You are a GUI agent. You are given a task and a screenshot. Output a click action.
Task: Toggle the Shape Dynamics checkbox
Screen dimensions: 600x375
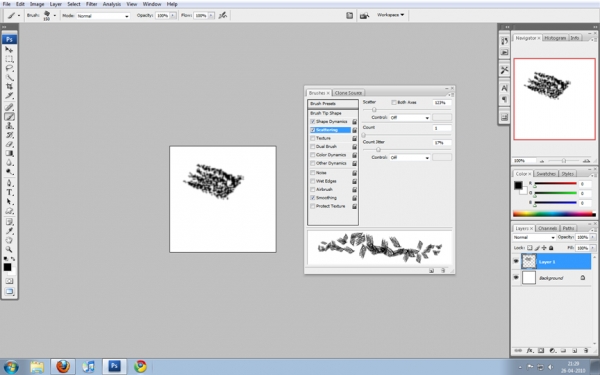(313, 121)
